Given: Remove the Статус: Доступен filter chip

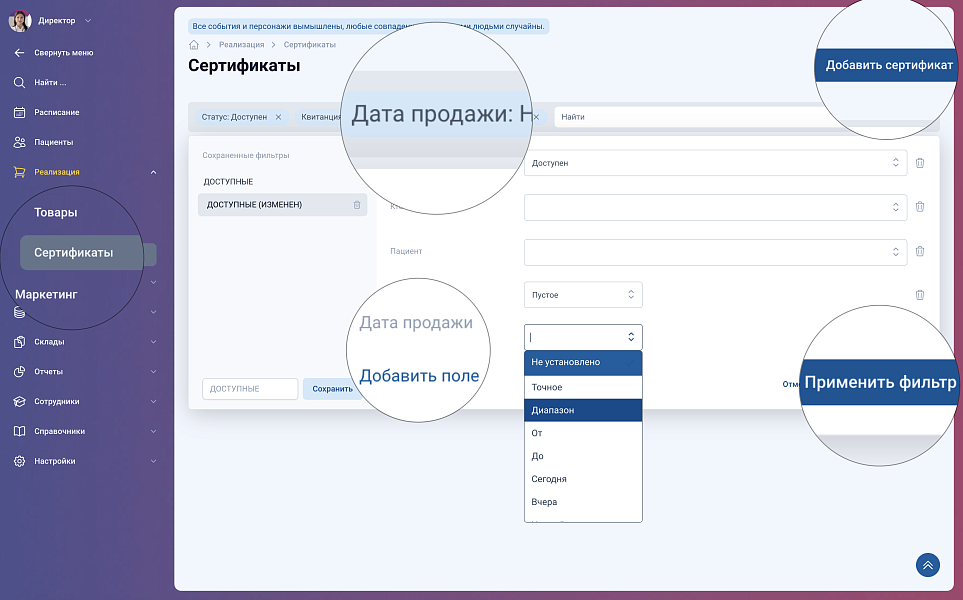Looking at the screenshot, I should tap(278, 117).
